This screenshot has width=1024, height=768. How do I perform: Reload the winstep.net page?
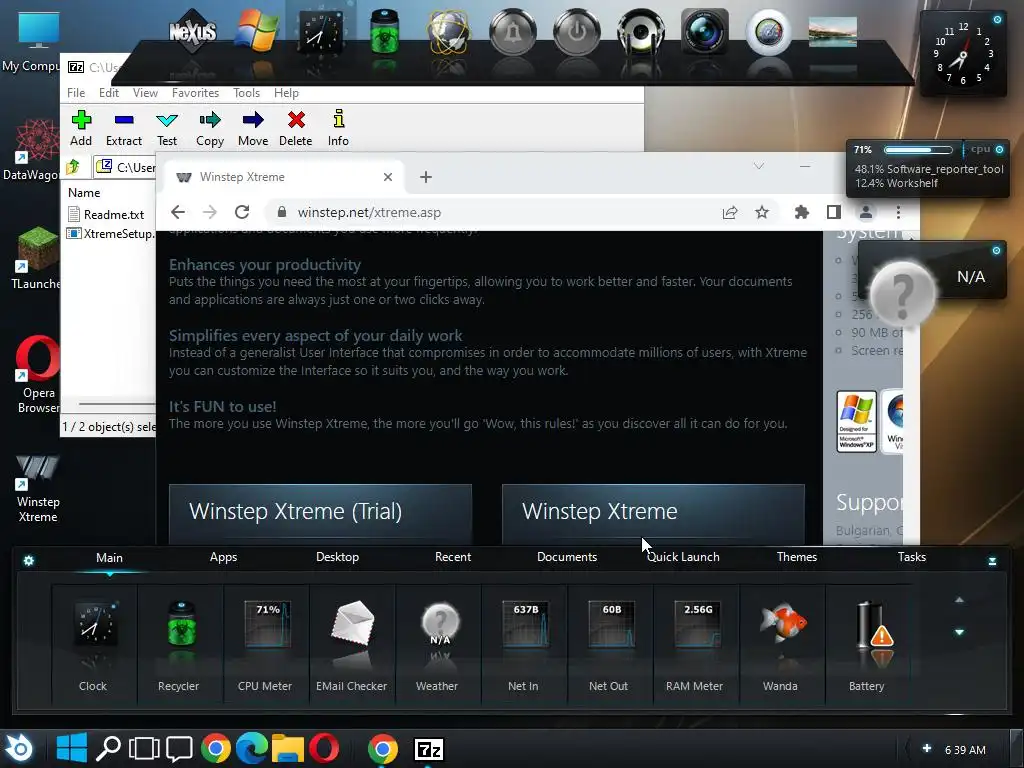click(242, 212)
